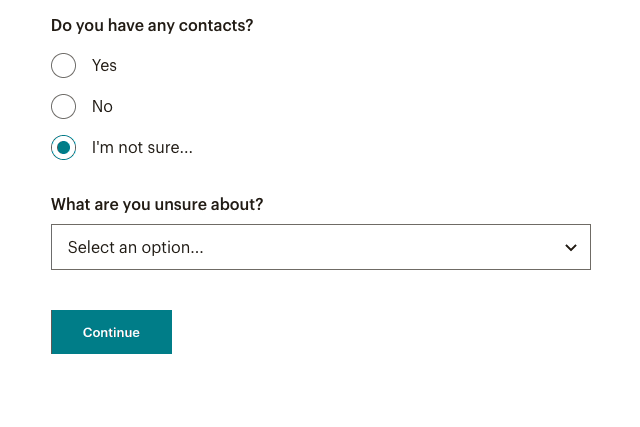Viewport: 640px width, 427px height.
Task: Click the "Select an option..." placeholder text
Action: pos(136,247)
